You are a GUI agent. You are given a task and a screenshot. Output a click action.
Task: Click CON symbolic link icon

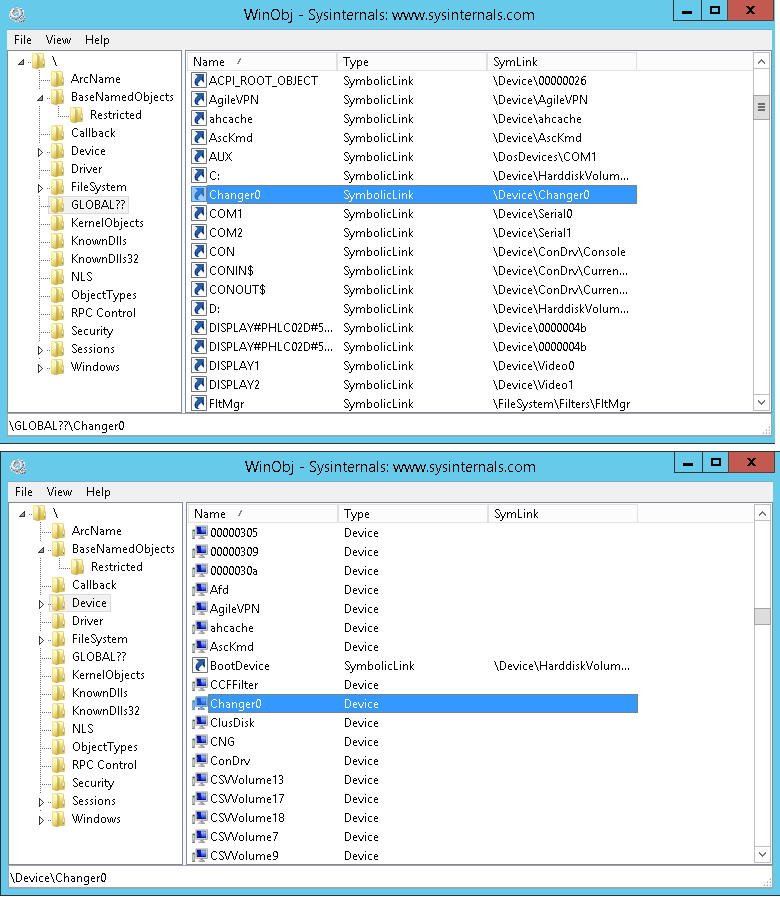point(199,251)
